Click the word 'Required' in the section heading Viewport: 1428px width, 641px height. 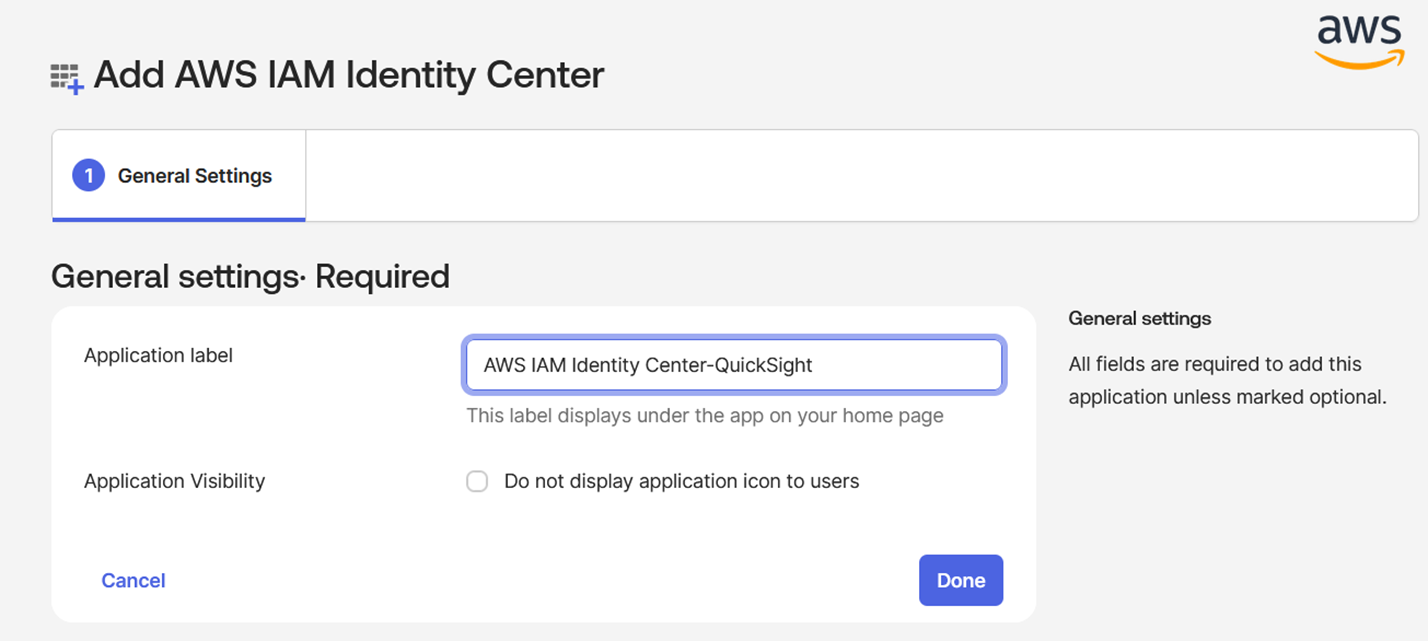point(382,276)
